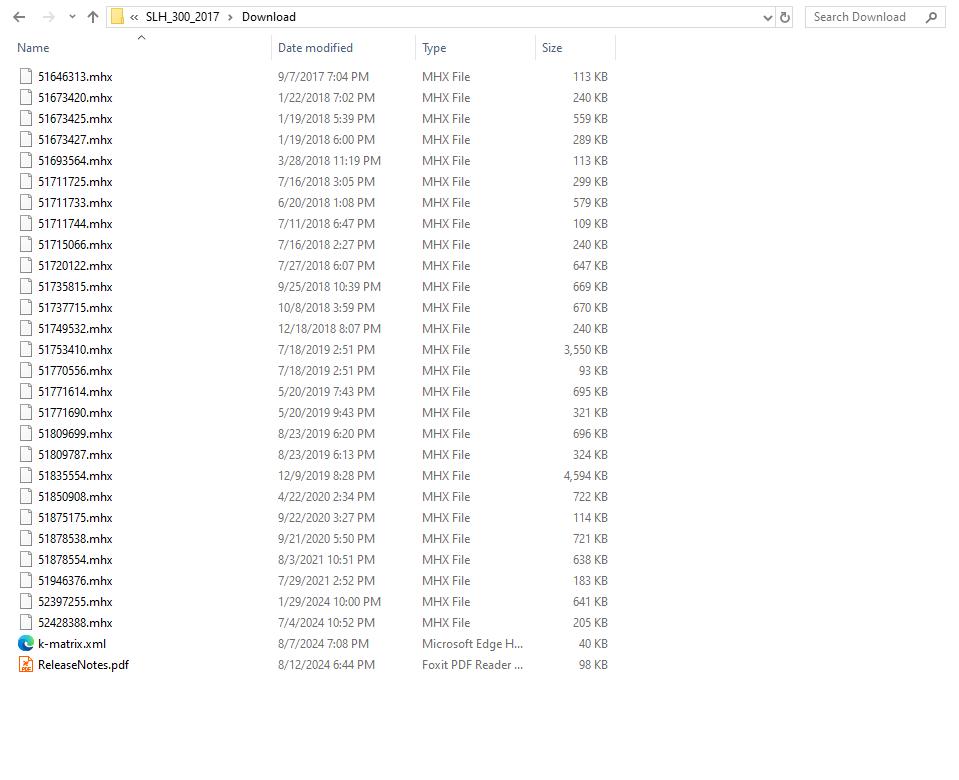Expand chevron after SLH_300_2017 breadcrumb
Image resolution: width=959 pixels, height=780 pixels.
pyautogui.click(x=231, y=17)
